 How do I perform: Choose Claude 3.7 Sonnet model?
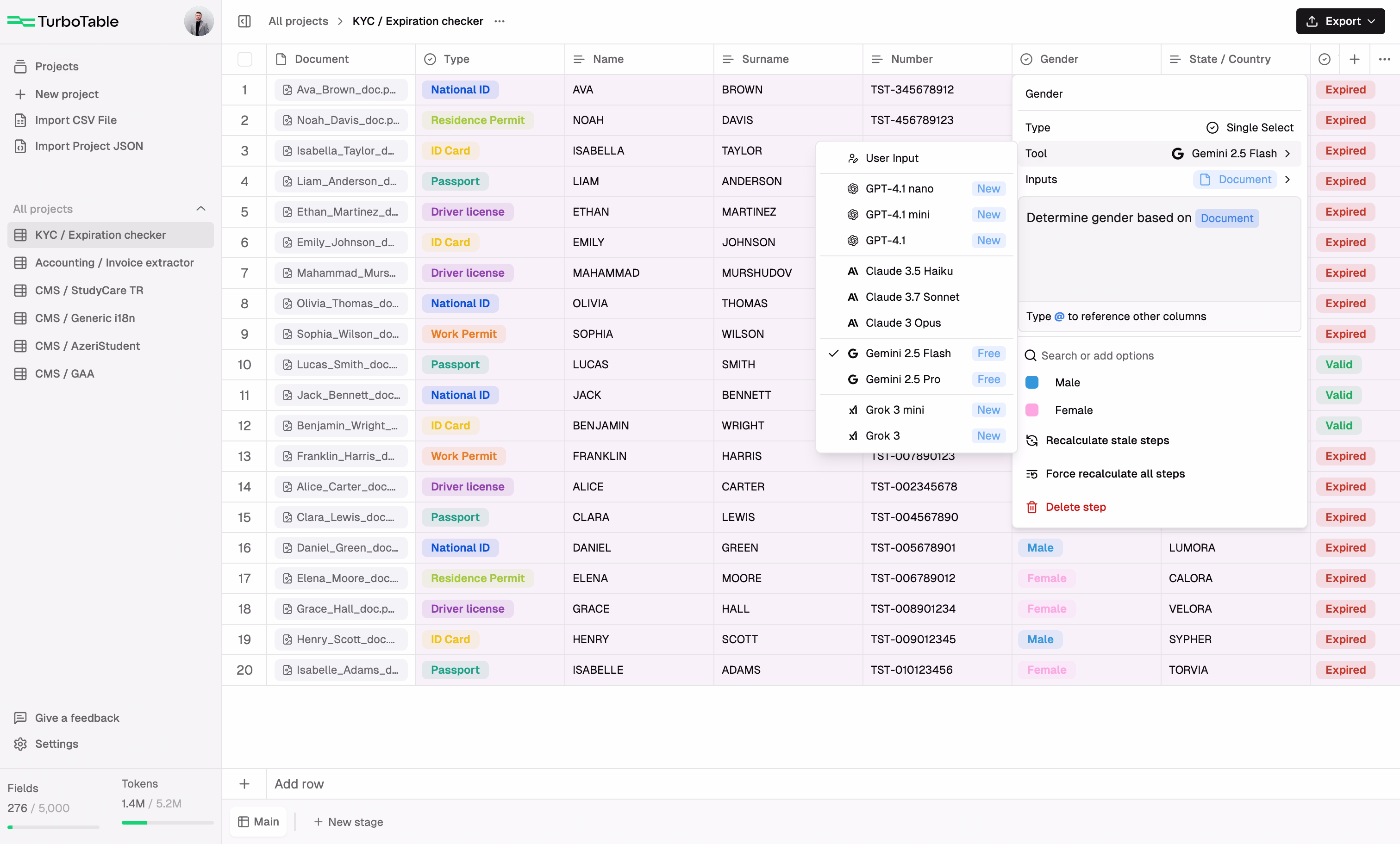click(917, 297)
